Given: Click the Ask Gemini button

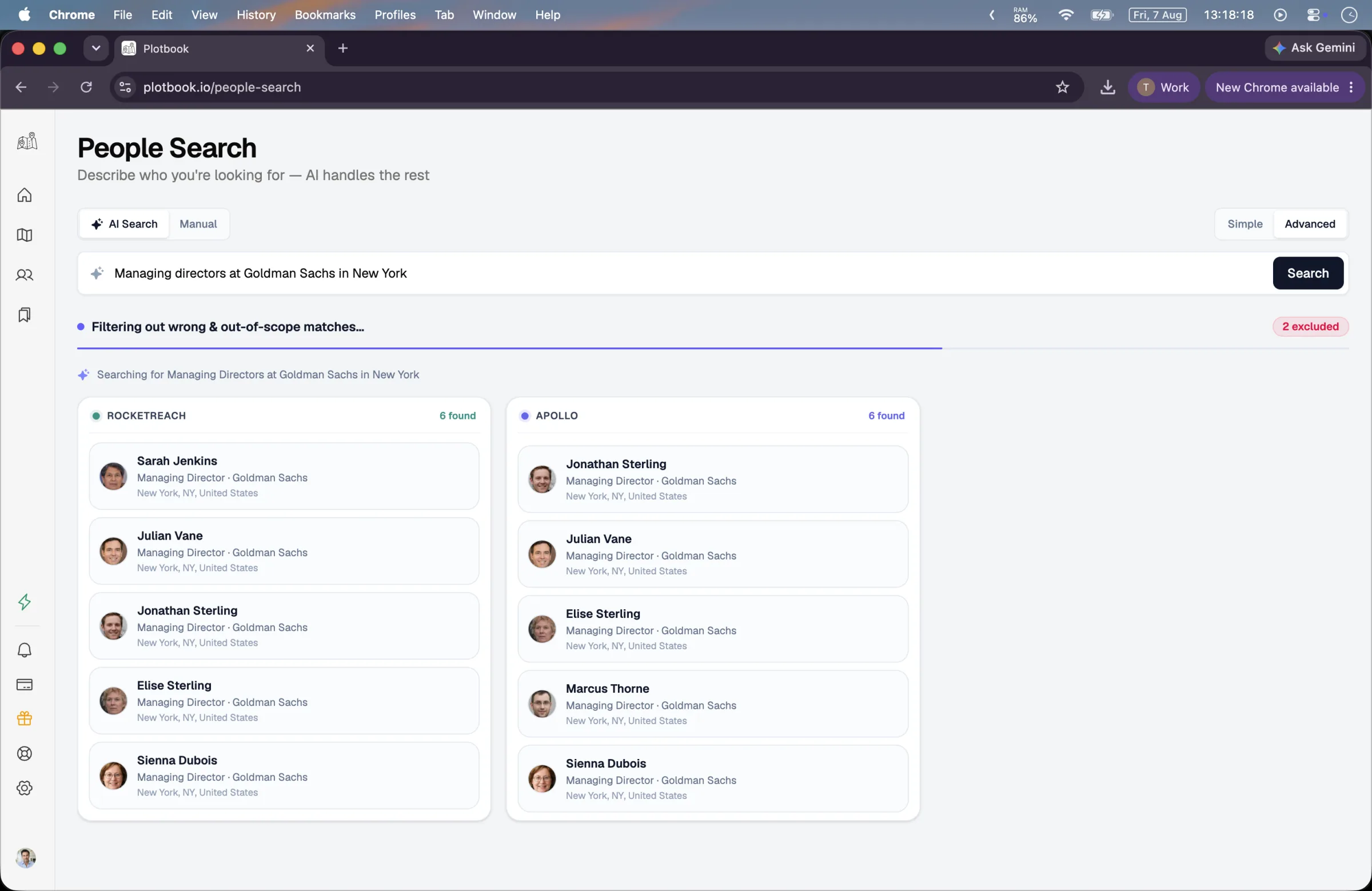Looking at the screenshot, I should tap(1315, 48).
